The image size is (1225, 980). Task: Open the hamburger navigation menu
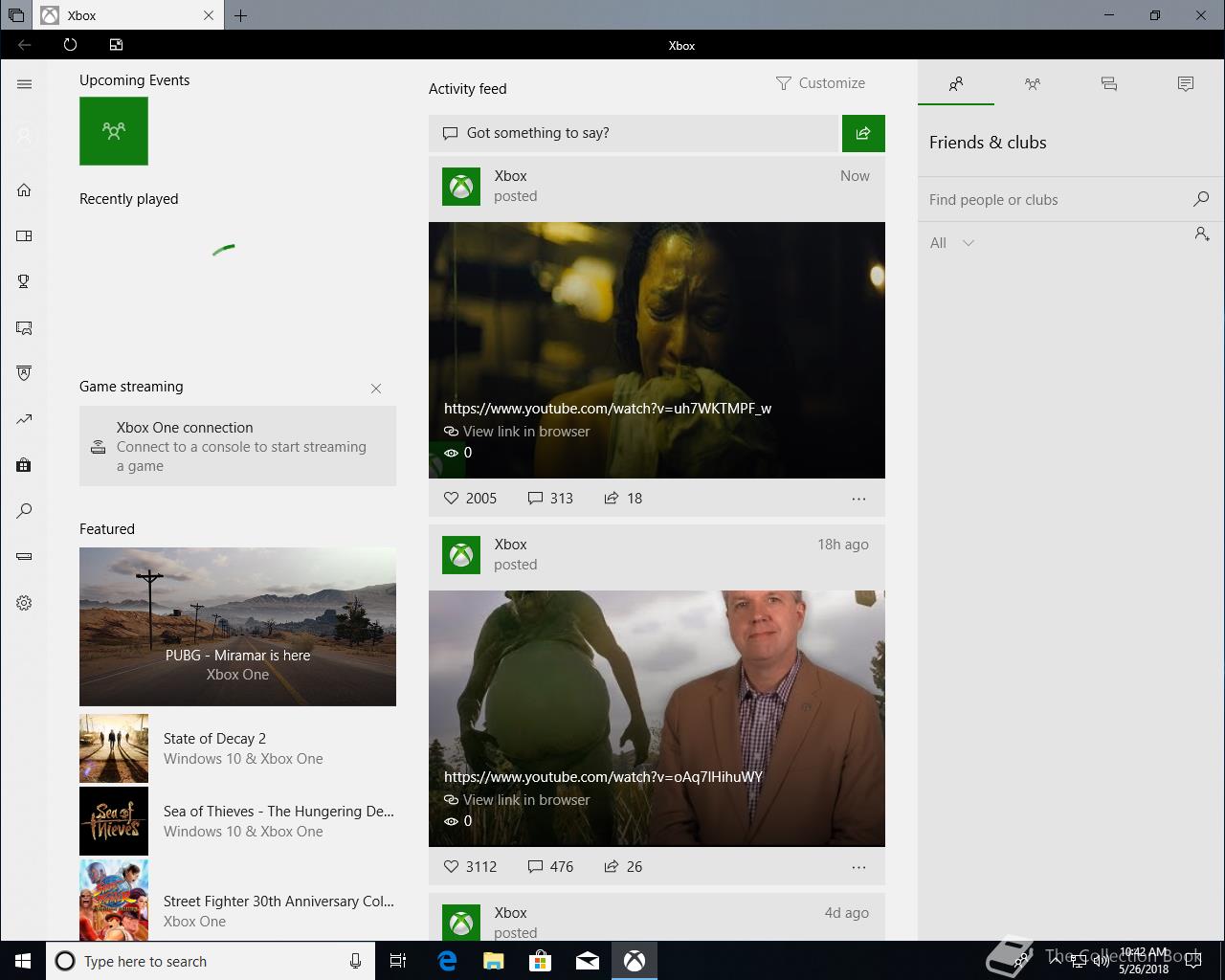click(24, 84)
